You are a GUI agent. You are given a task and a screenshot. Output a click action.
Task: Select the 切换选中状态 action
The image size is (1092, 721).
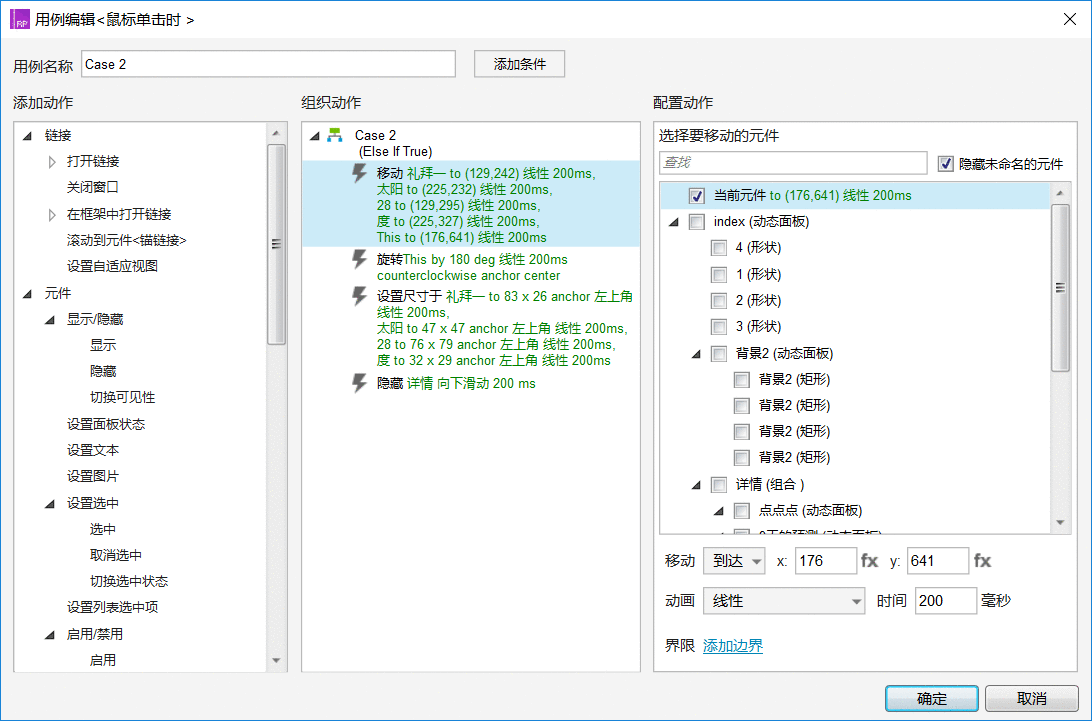point(129,581)
